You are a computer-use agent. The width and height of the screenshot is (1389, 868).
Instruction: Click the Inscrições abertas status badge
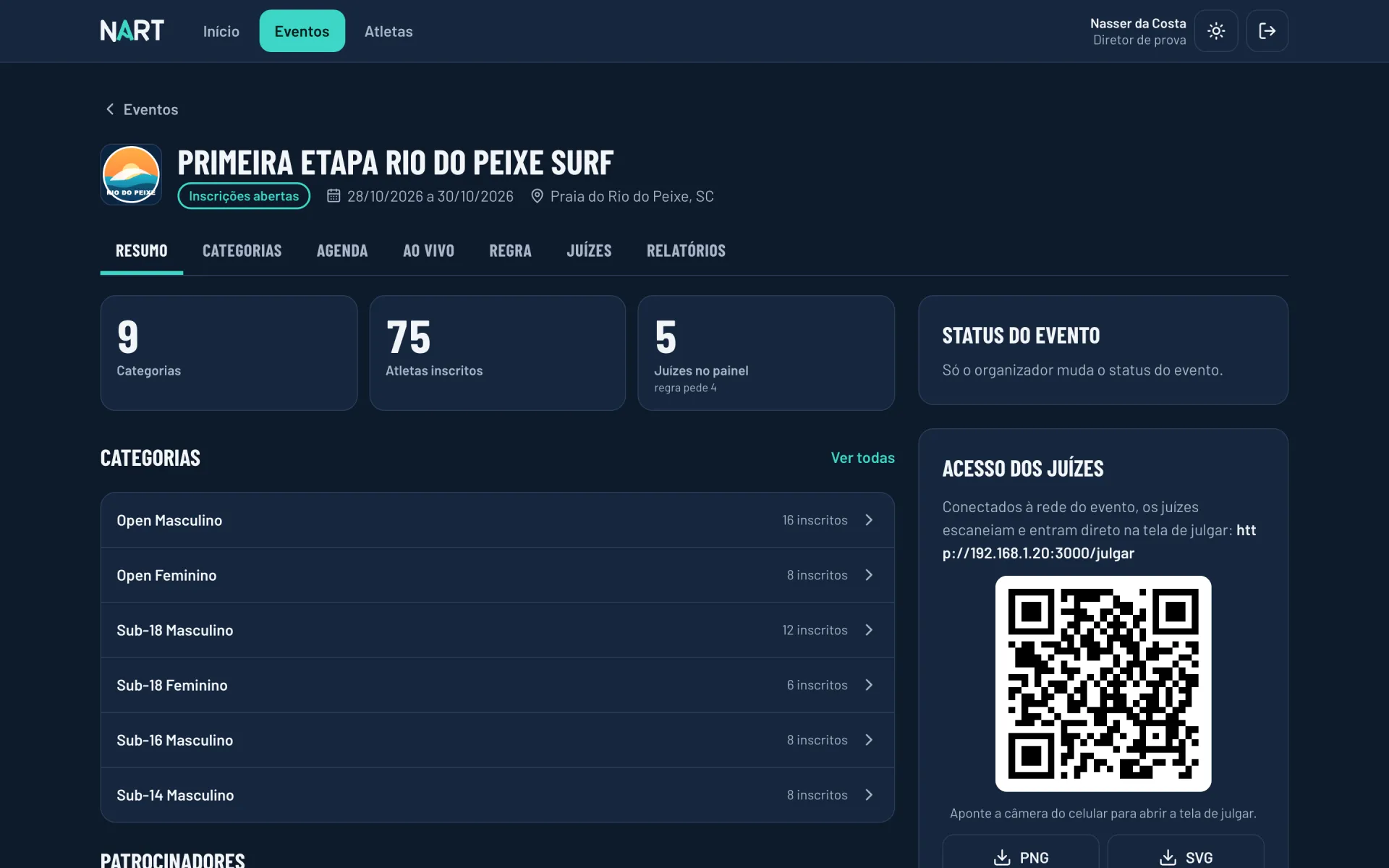click(x=244, y=196)
